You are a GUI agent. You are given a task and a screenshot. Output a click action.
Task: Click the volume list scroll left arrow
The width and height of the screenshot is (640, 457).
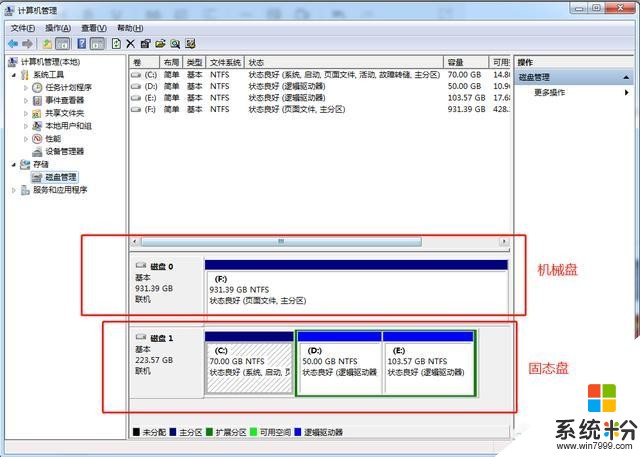[135, 242]
